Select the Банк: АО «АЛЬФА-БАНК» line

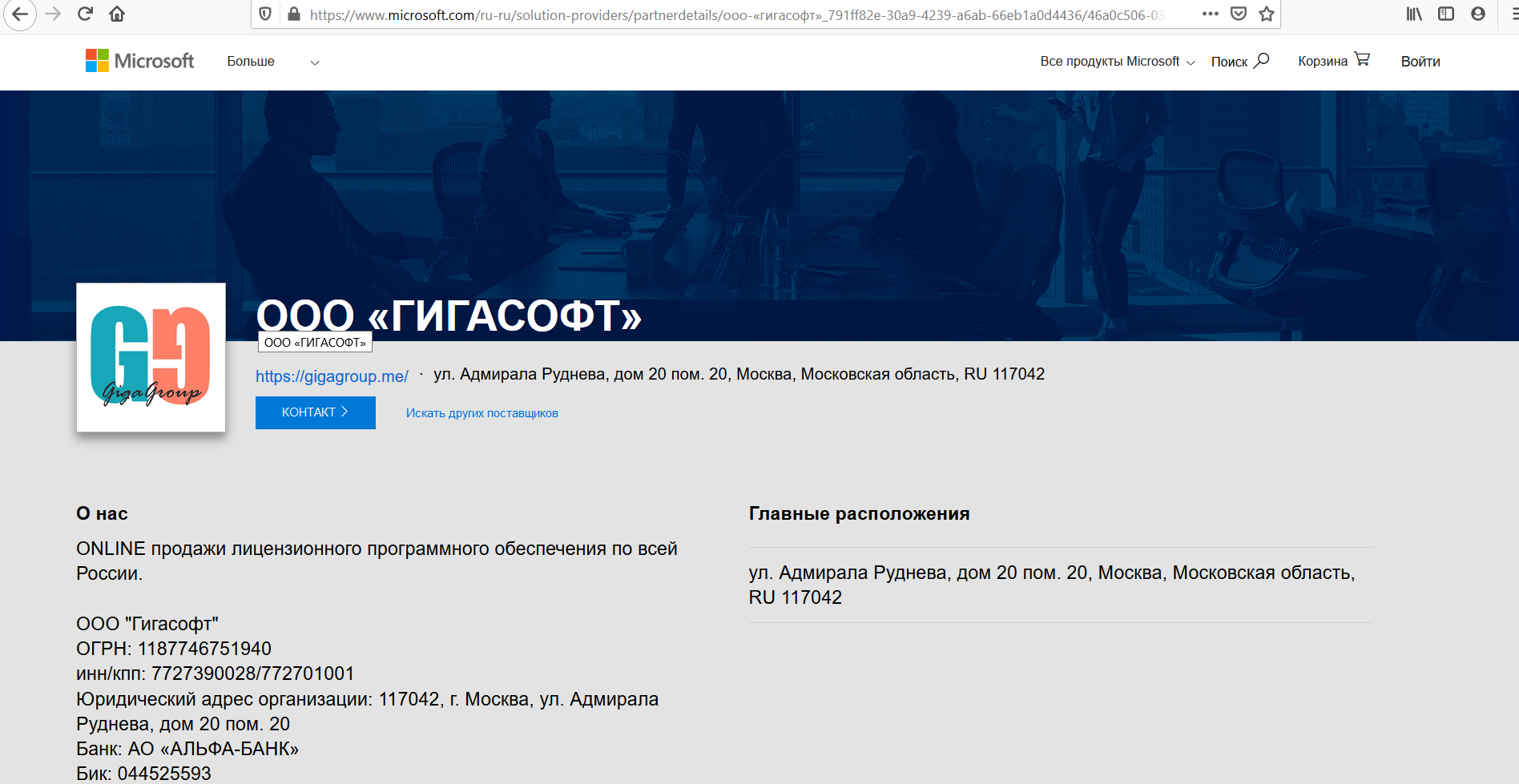187,749
